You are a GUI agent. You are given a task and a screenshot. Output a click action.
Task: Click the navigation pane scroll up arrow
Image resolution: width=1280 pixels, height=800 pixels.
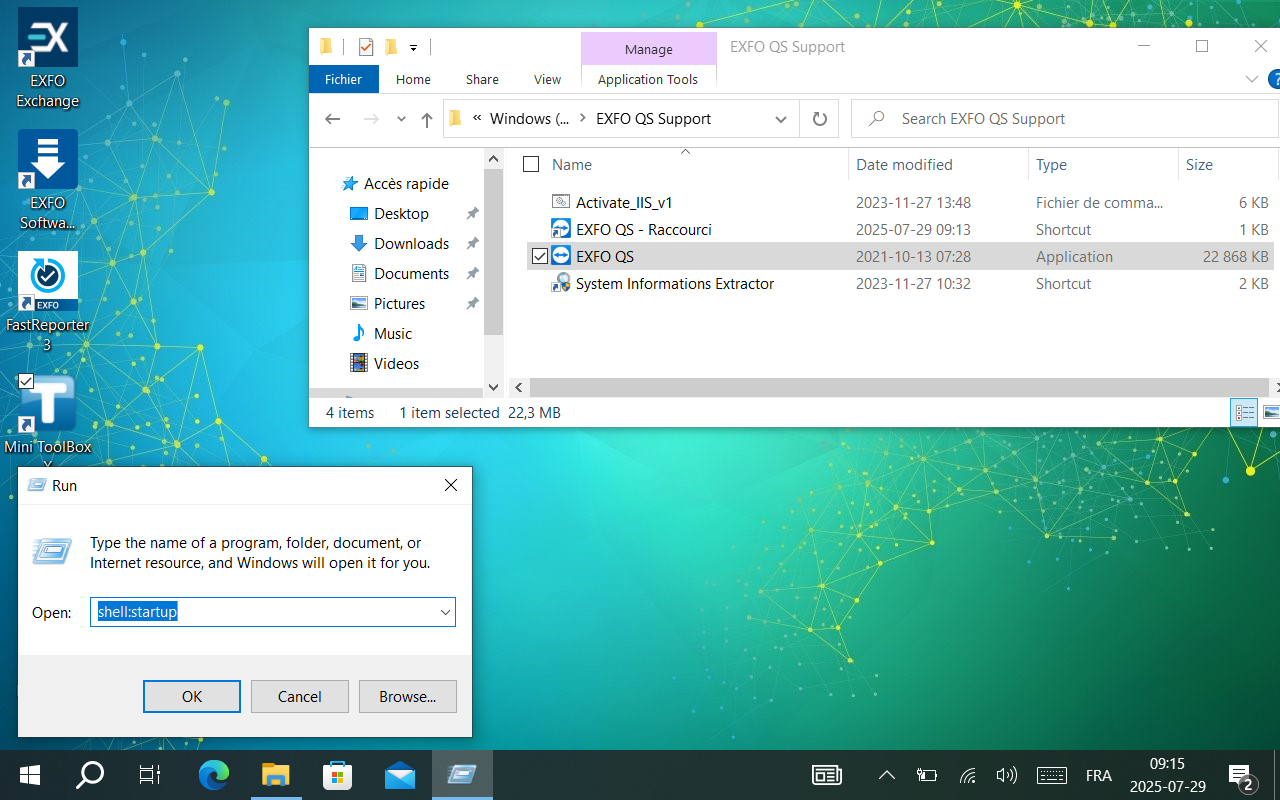[493, 158]
